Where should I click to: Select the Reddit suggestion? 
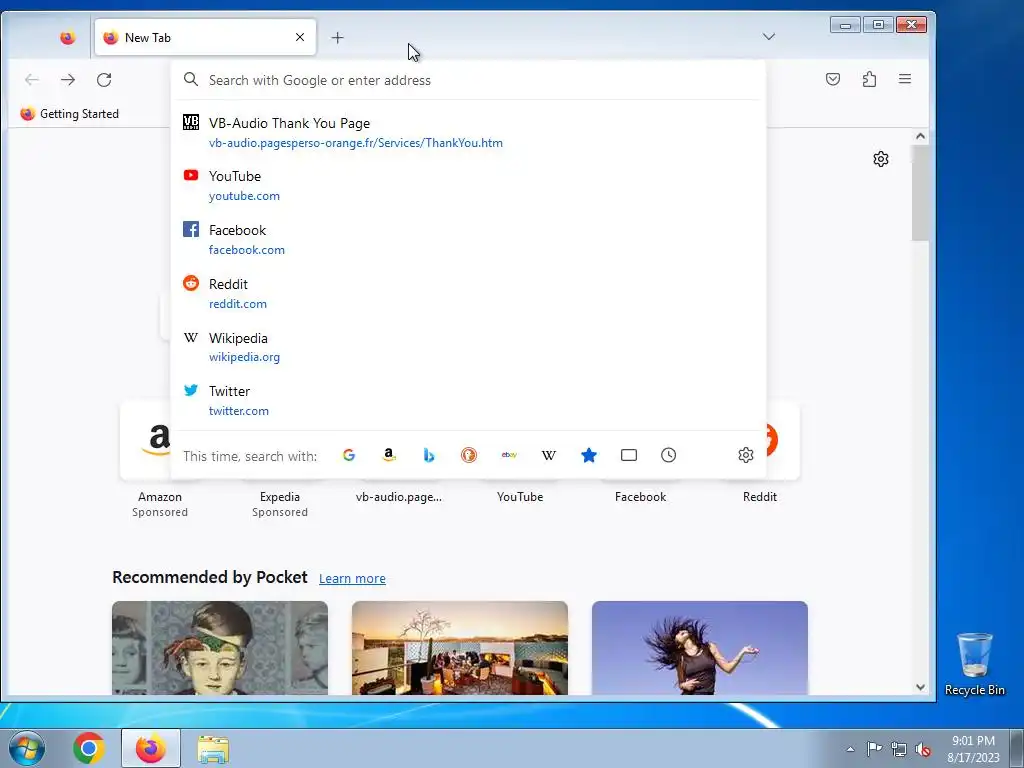pyautogui.click(x=468, y=293)
